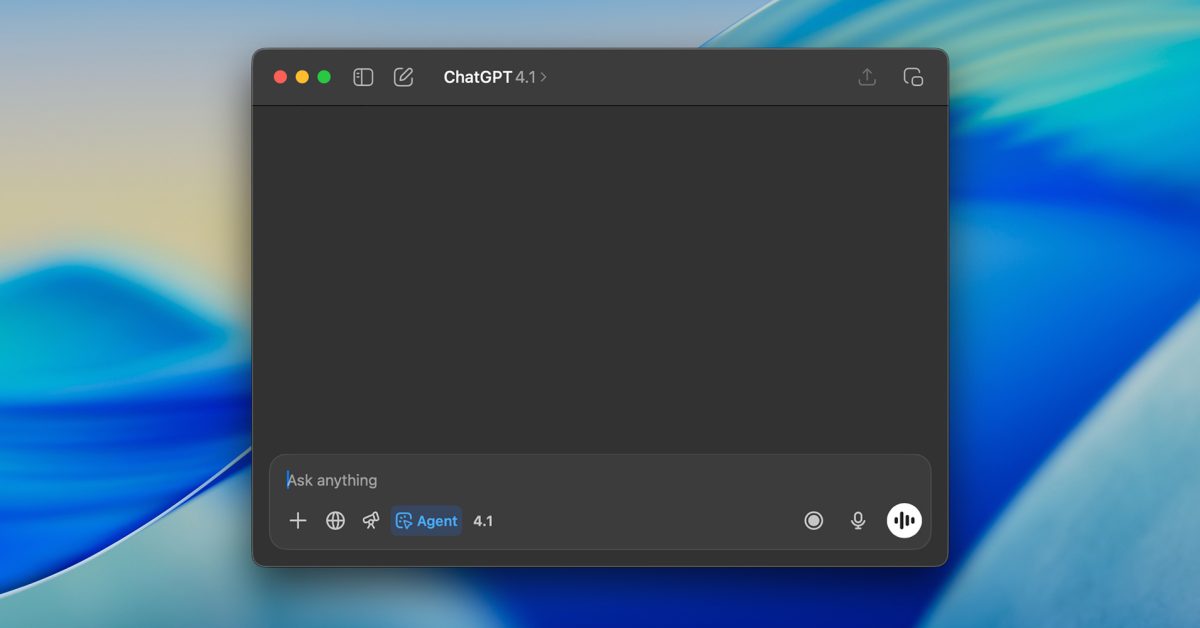
Task: Open the plus attachment menu
Action: pos(298,521)
